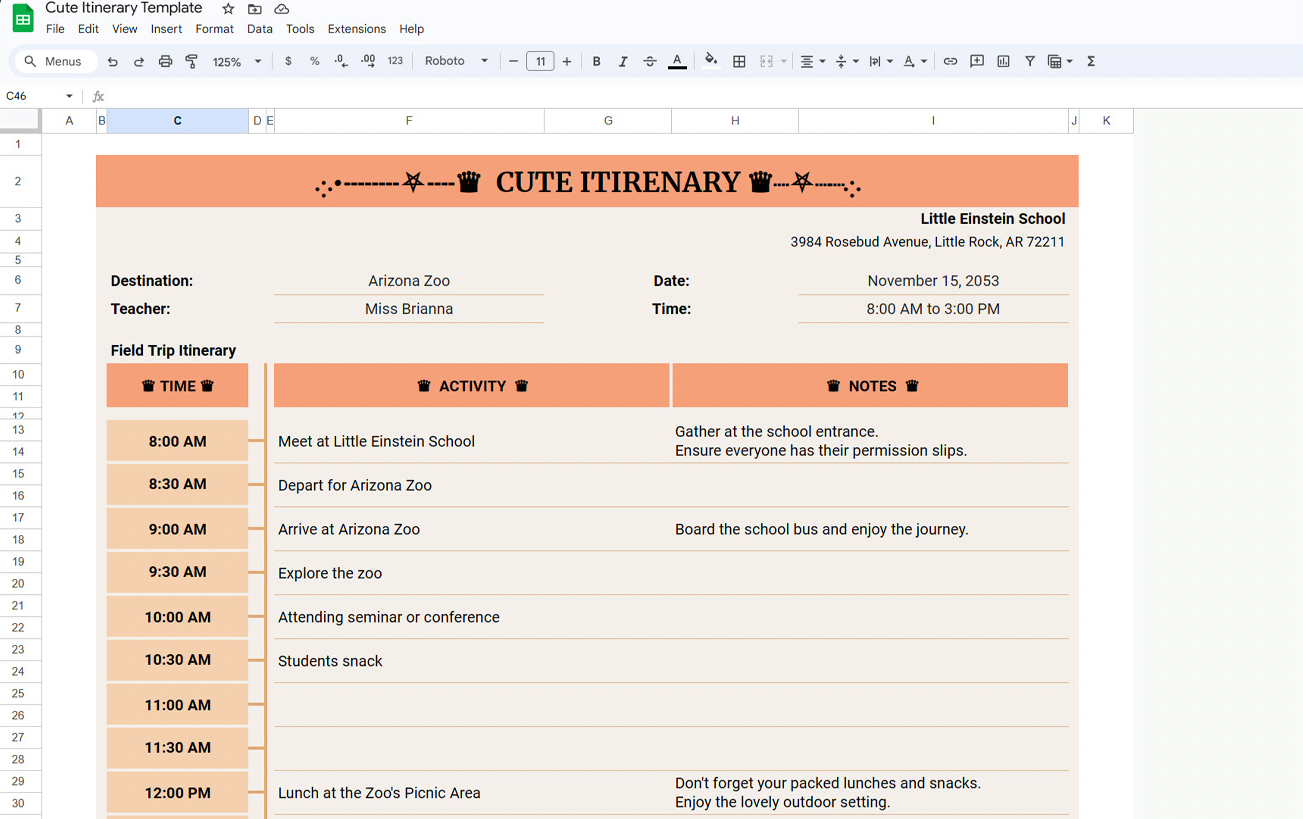Increase font size with plus button
Screen dimensions: 1303x819
pos(567,61)
